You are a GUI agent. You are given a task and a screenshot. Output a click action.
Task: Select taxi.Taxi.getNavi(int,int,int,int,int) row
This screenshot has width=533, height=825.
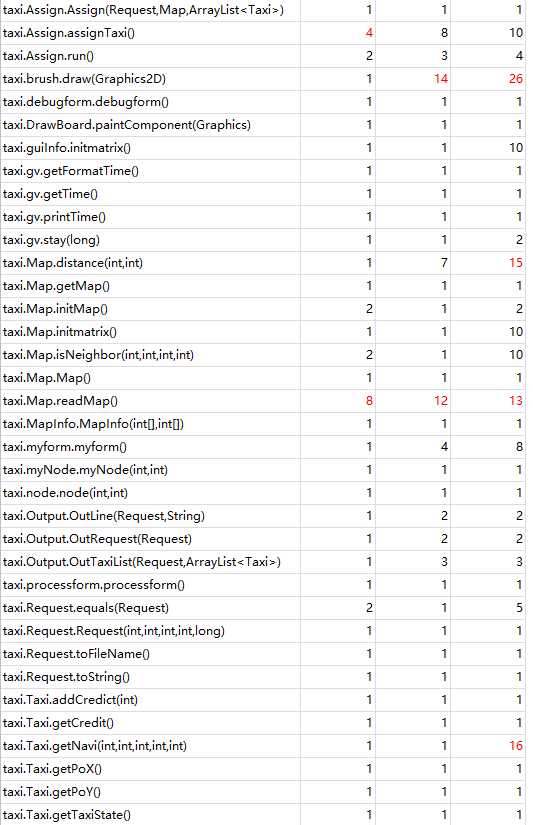click(x=95, y=746)
